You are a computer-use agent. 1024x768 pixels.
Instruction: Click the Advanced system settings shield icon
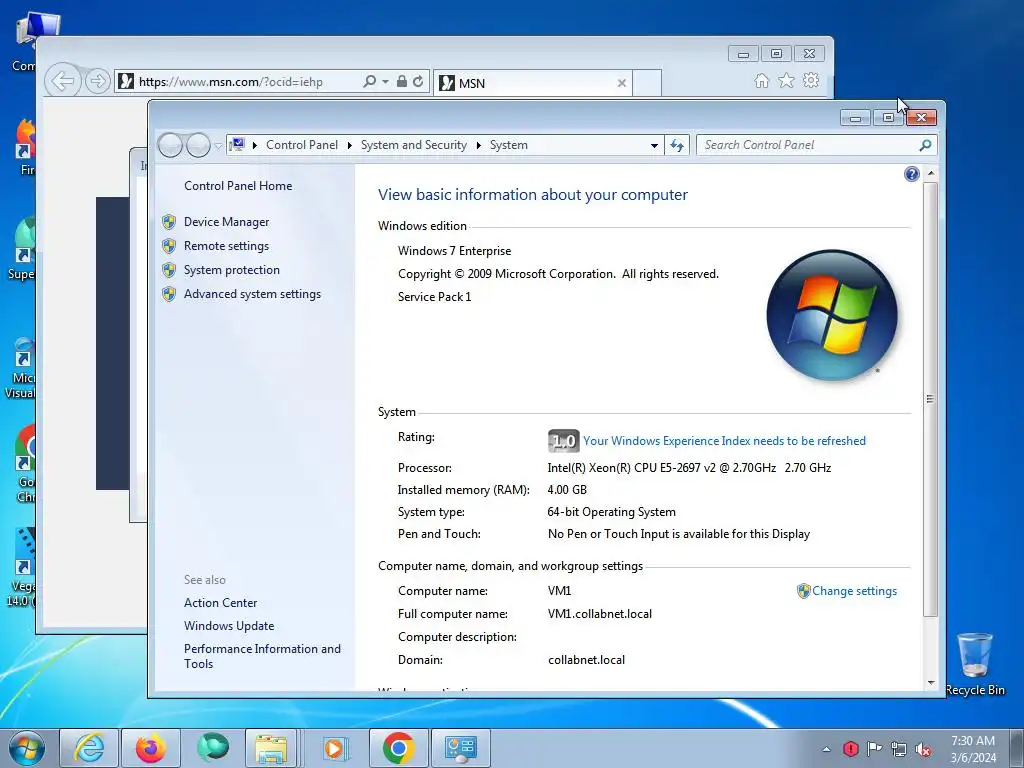169,295
